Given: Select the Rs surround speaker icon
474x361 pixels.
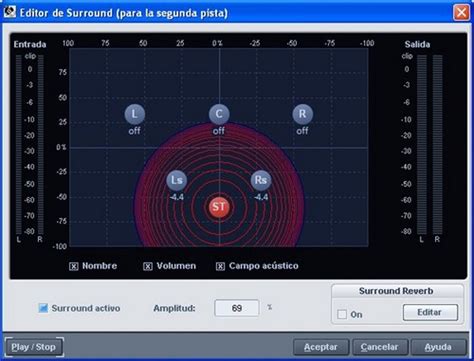Looking at the screenshot, I should tap(261, 180).
